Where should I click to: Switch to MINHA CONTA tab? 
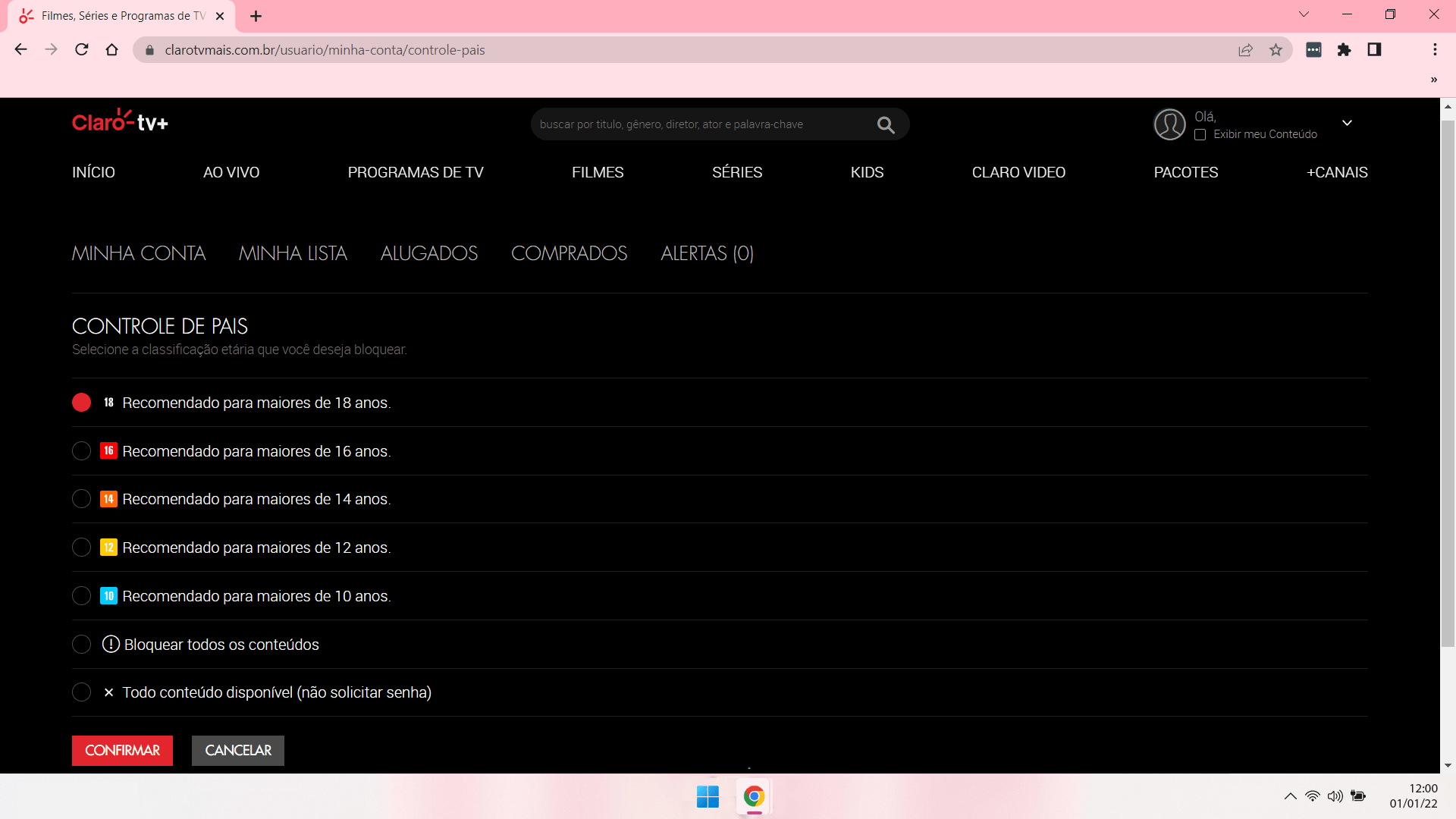click(139, 253)
